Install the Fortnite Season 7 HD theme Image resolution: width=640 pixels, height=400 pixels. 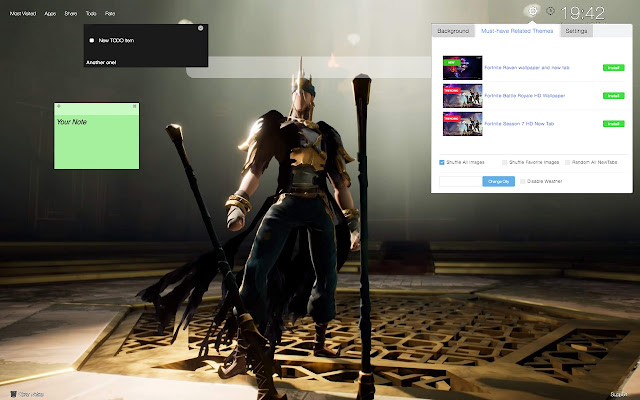[x=613, y=124]
